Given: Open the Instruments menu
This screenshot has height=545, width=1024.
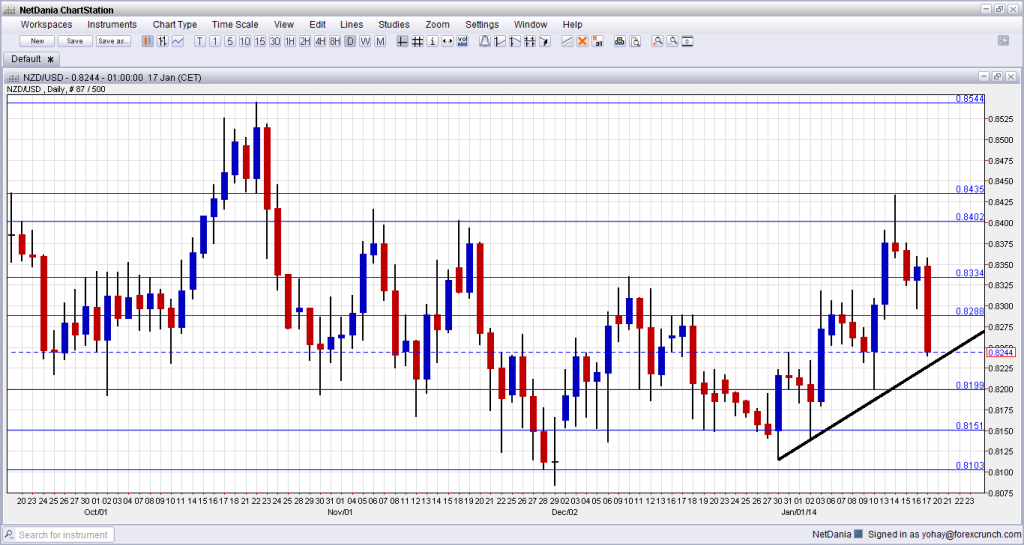Looking at the screenshot, I should (x=112, y=24).
